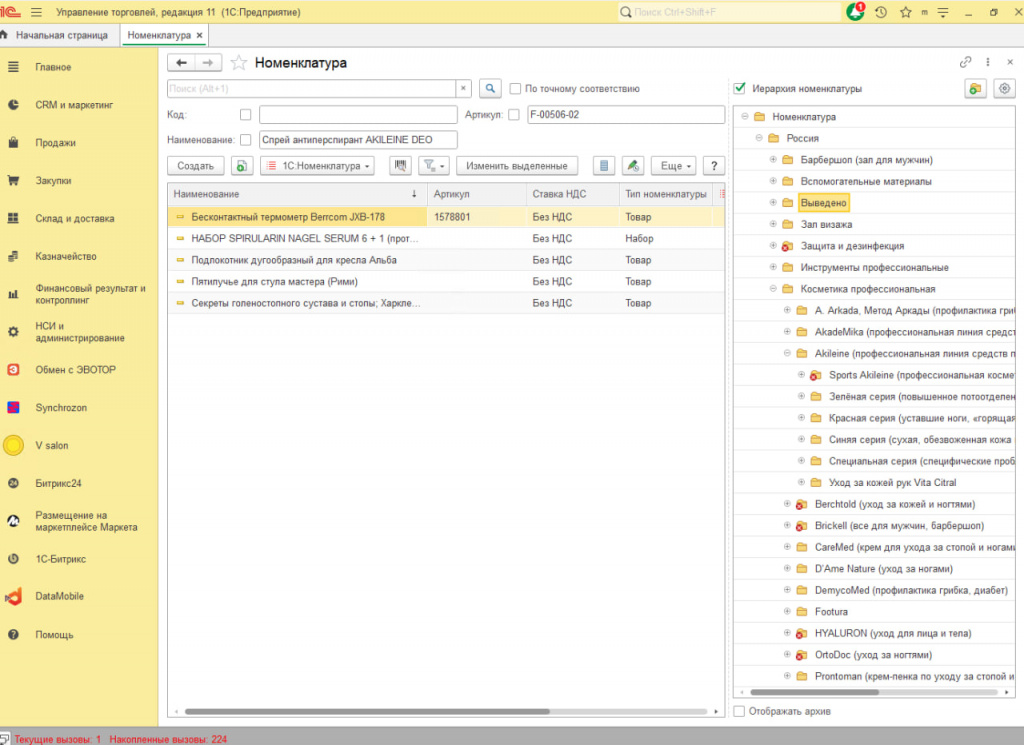Click the back arrow button

tap(182, 63)
